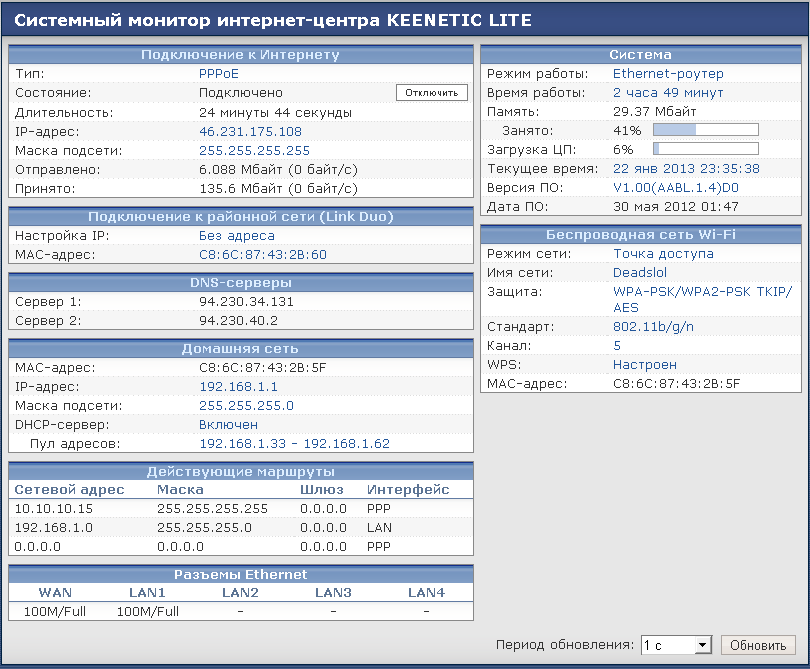Screen dimensions: 810x669
Task: Open the Без адреса IP setting link
Action: tap(236, 236)
